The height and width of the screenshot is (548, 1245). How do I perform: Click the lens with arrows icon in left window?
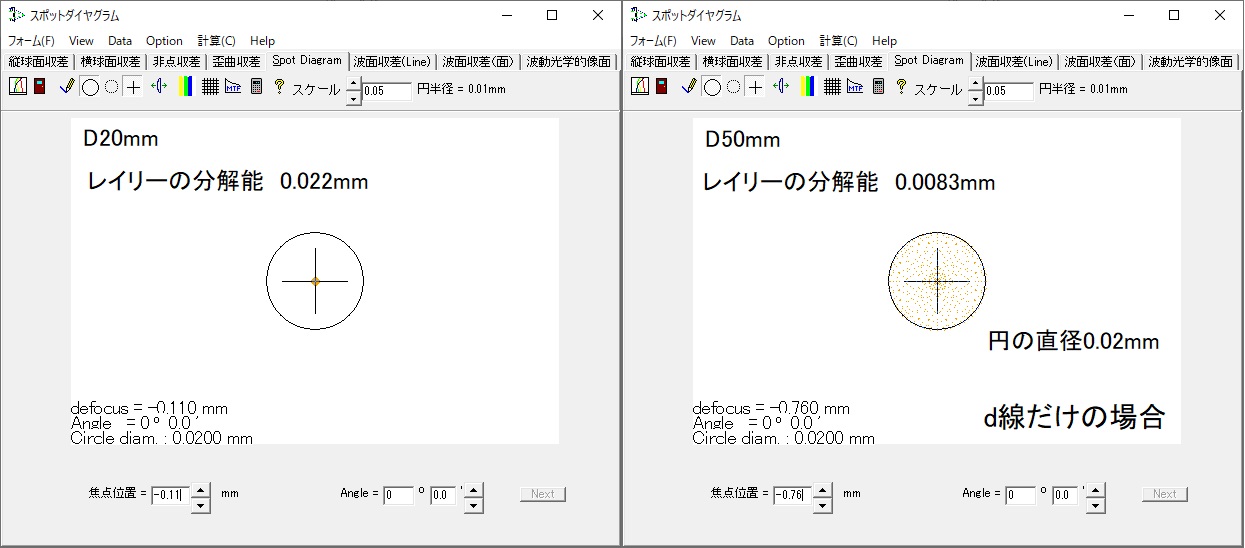(x=159, y=86)
